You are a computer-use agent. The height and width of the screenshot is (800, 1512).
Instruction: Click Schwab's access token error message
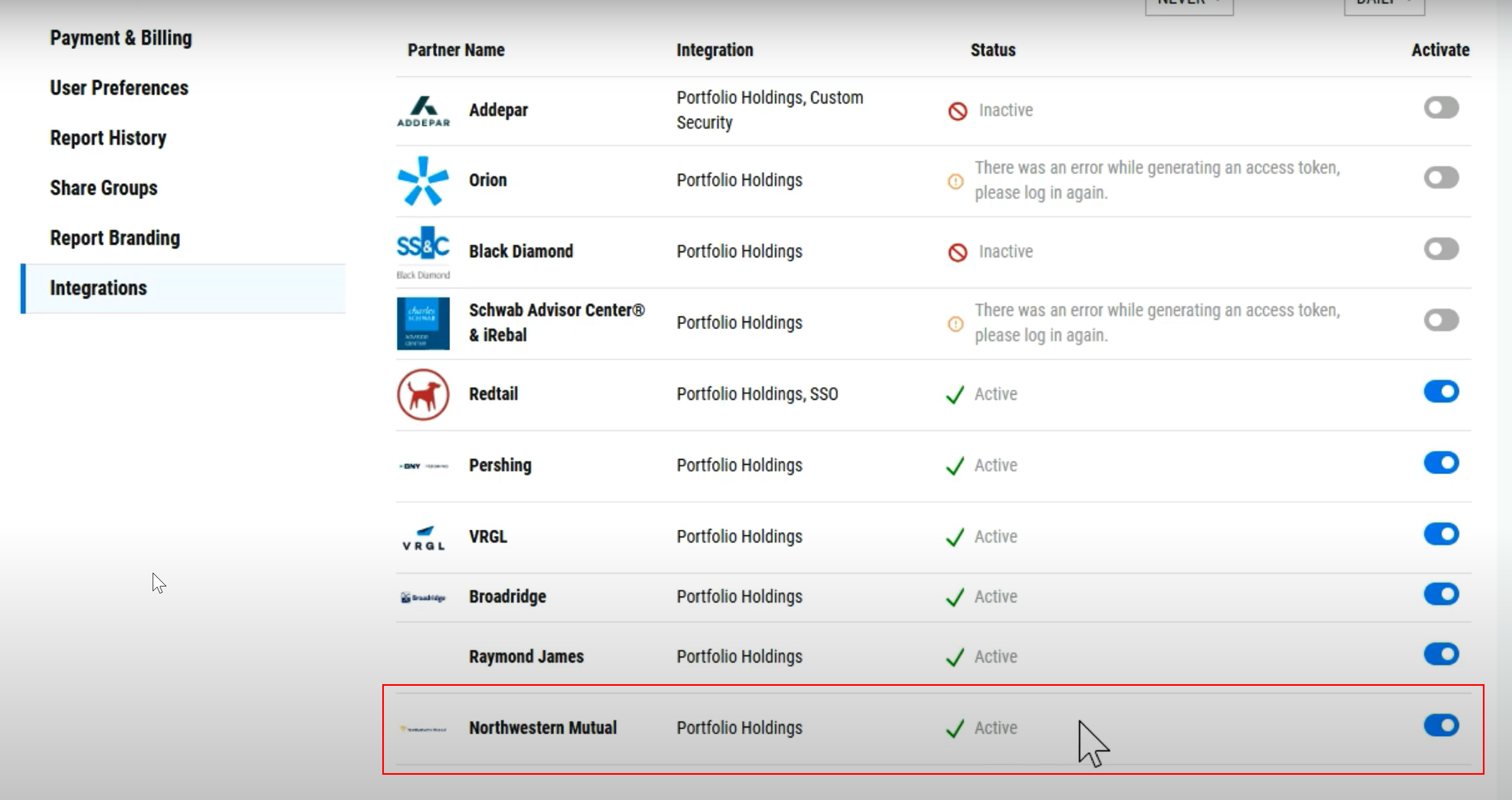1157,323
